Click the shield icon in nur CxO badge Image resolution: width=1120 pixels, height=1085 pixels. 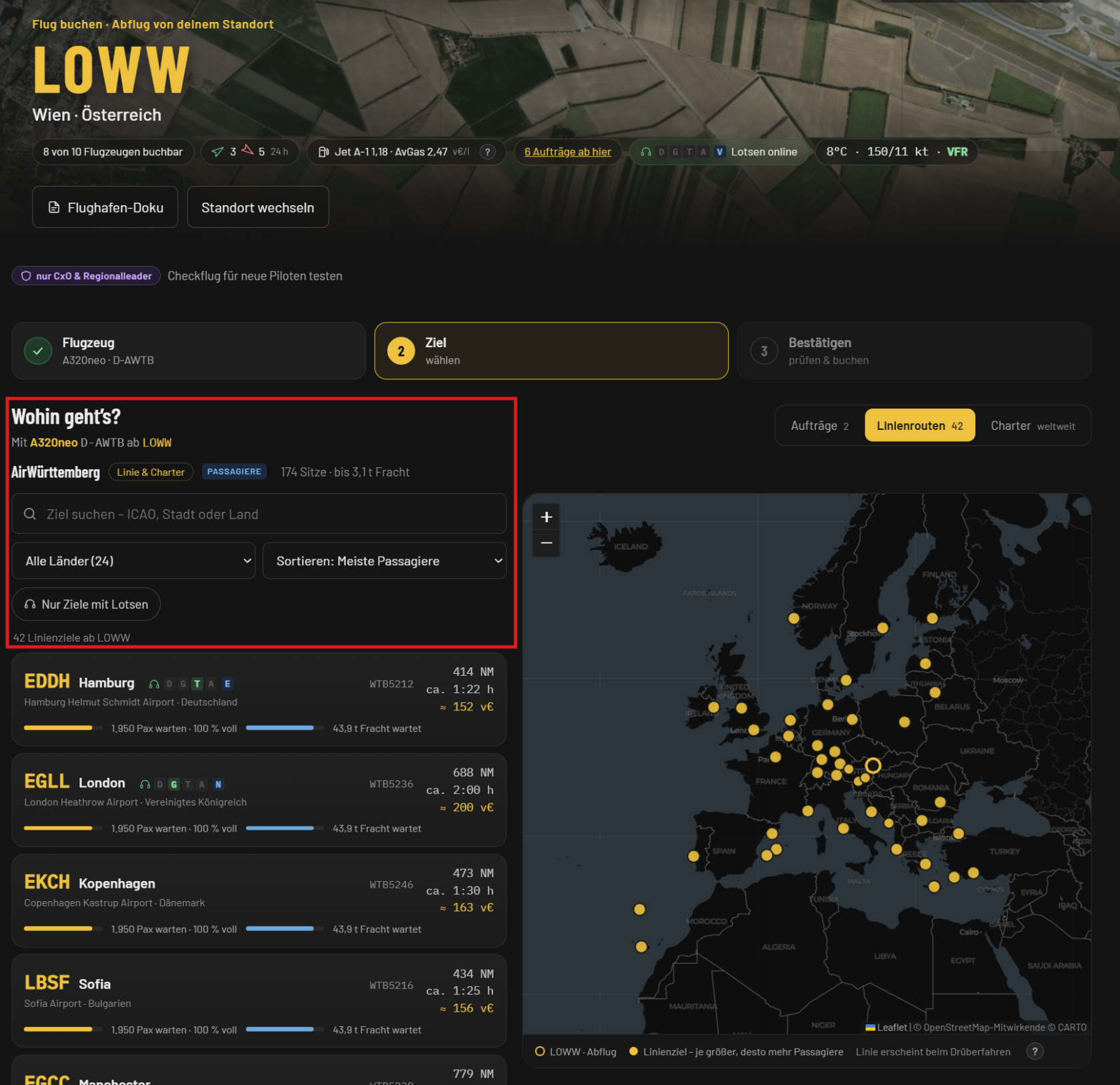pos(26,276)
